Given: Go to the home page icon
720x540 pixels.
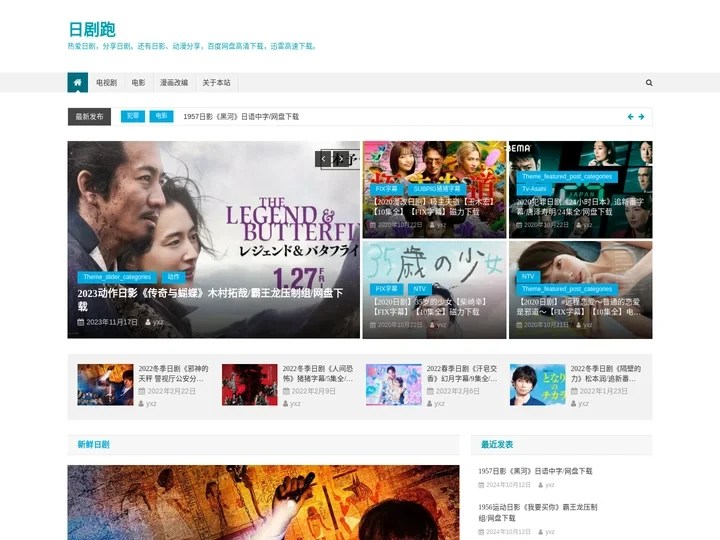Looking at the screenshot, I should pyautogui.click(x=78, y=83).
